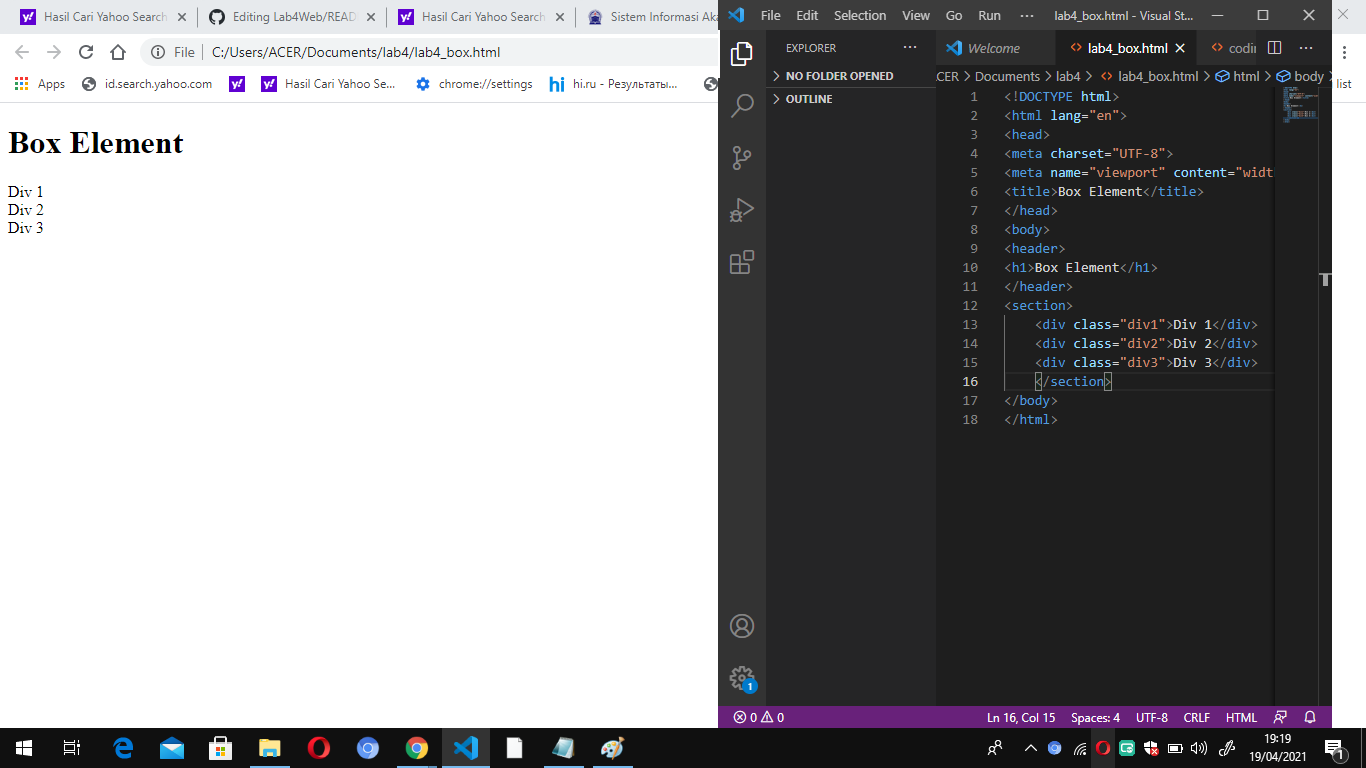Change indentation via Spaces: 4 indicator
This screenshot has height=768, width=1366.
(x=1095, y=717)
